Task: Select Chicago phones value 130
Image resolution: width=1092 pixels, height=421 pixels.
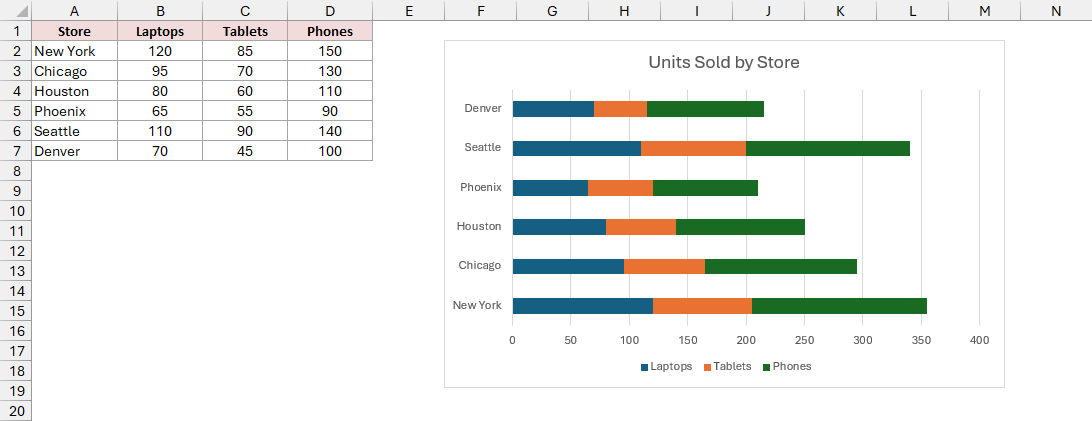Action: click(x=330, y=71)
